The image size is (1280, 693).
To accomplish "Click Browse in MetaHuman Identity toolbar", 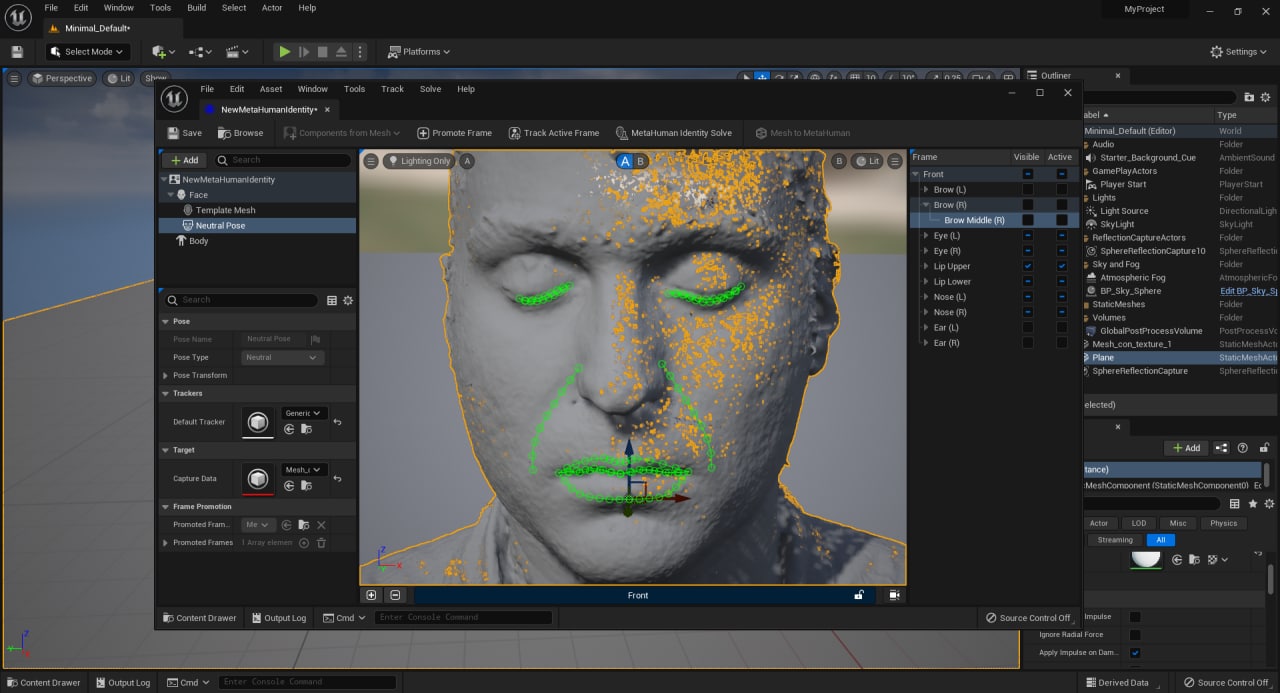I will (241, 133).
